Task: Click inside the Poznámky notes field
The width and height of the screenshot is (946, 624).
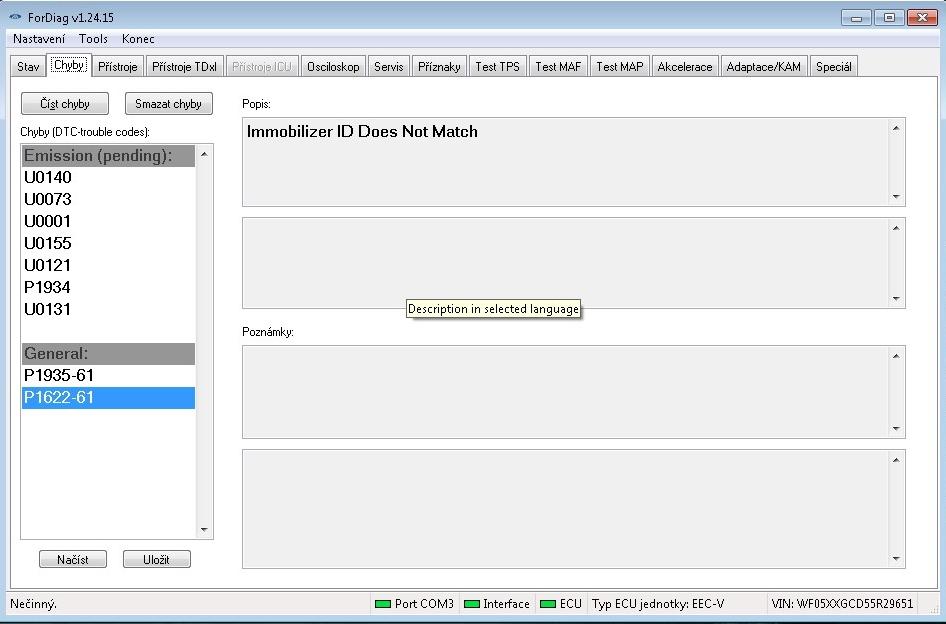Action: 565,391
